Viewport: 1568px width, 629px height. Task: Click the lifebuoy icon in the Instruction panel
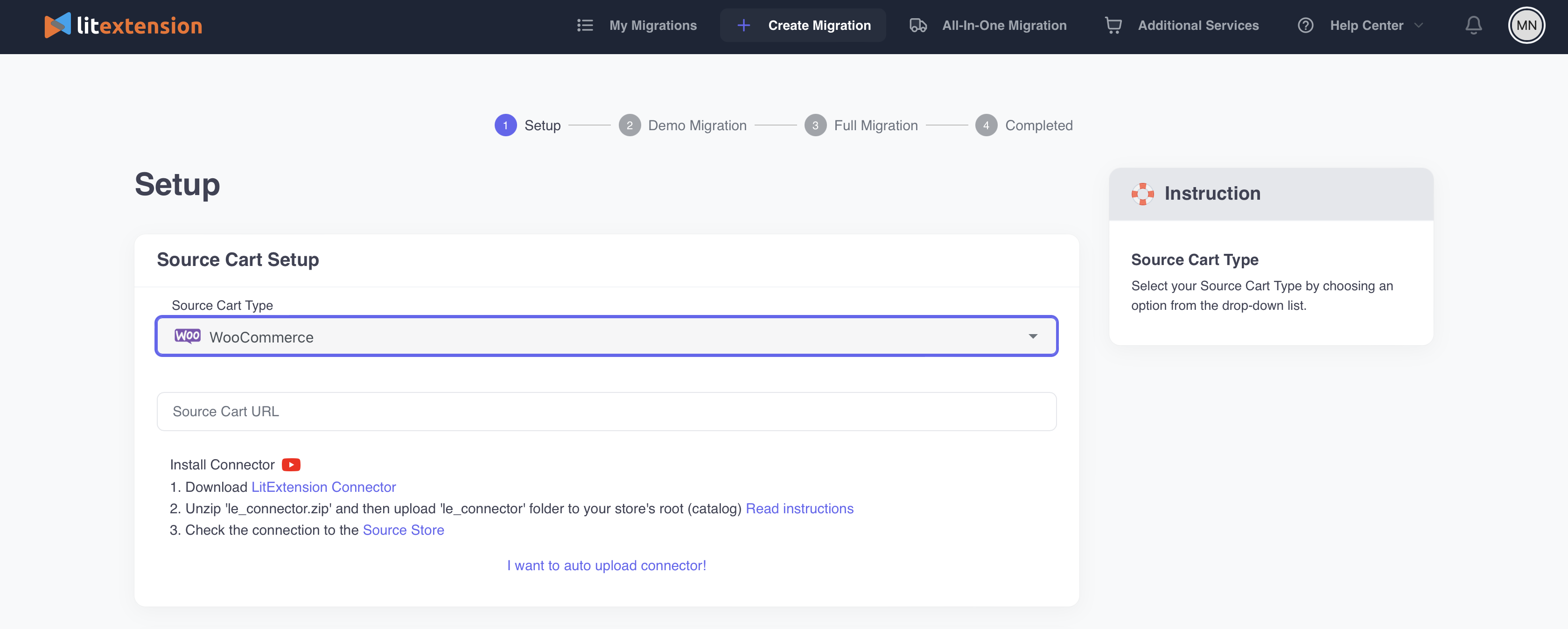(x=1143, y=194)
